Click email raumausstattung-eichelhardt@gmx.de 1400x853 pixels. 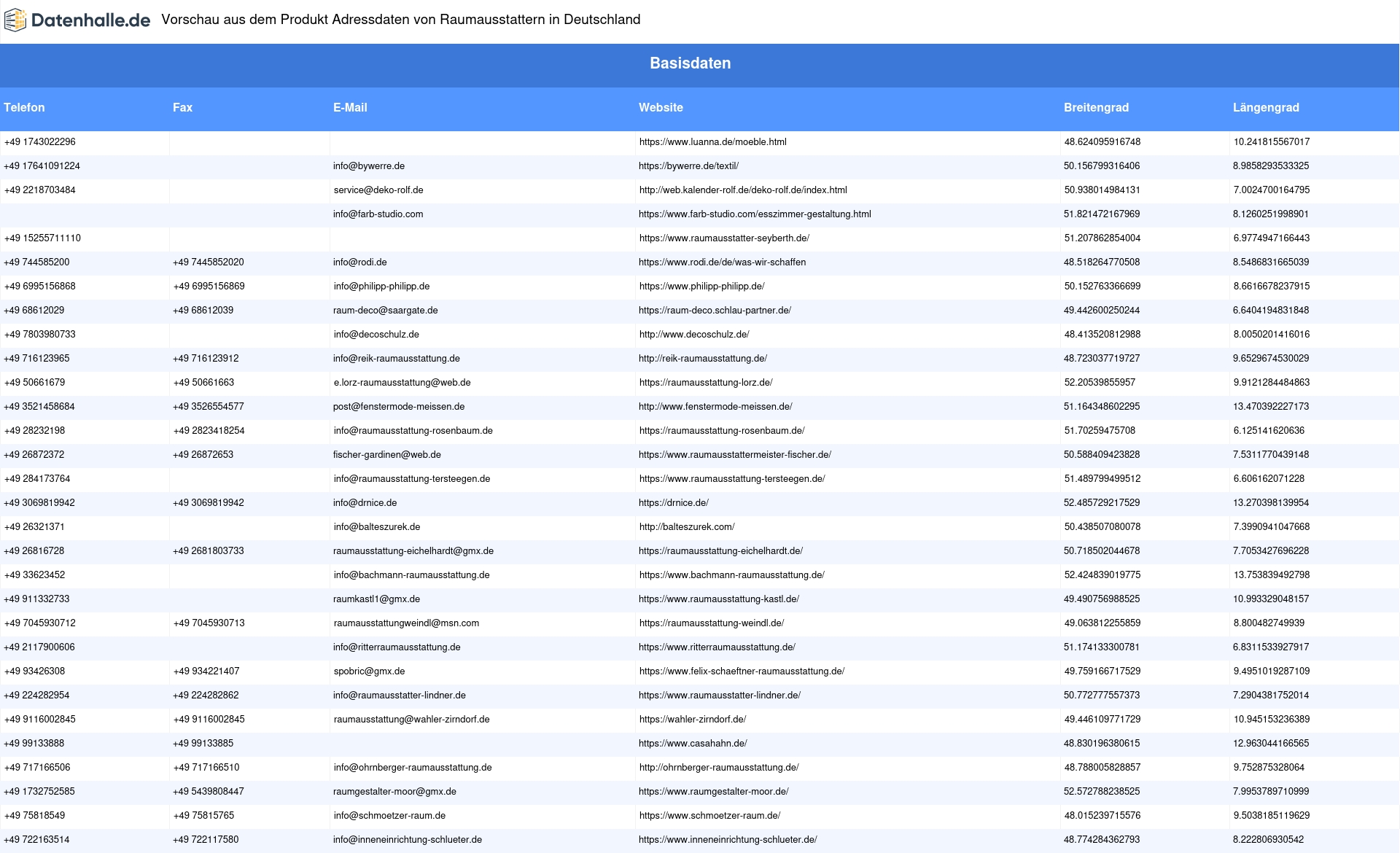point(413,551)
